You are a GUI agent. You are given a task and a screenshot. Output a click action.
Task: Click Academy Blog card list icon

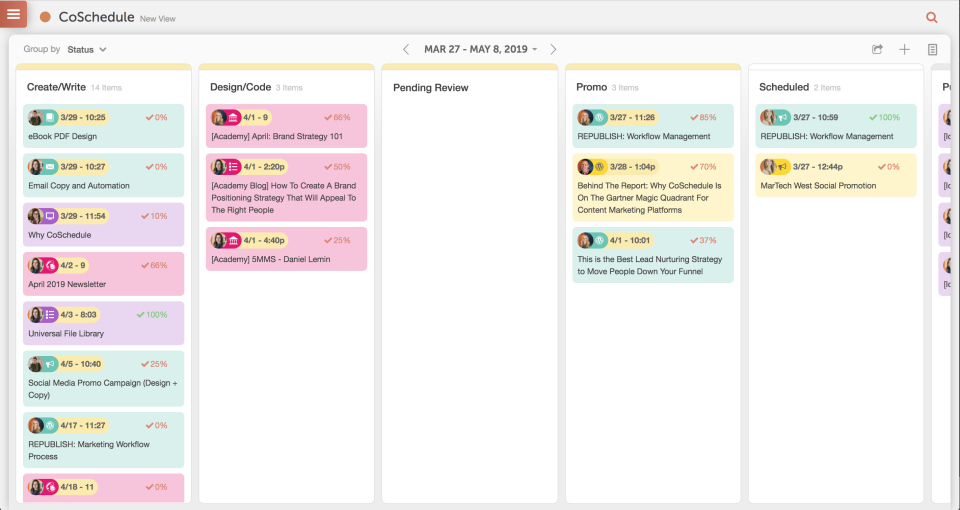point(233,167)
